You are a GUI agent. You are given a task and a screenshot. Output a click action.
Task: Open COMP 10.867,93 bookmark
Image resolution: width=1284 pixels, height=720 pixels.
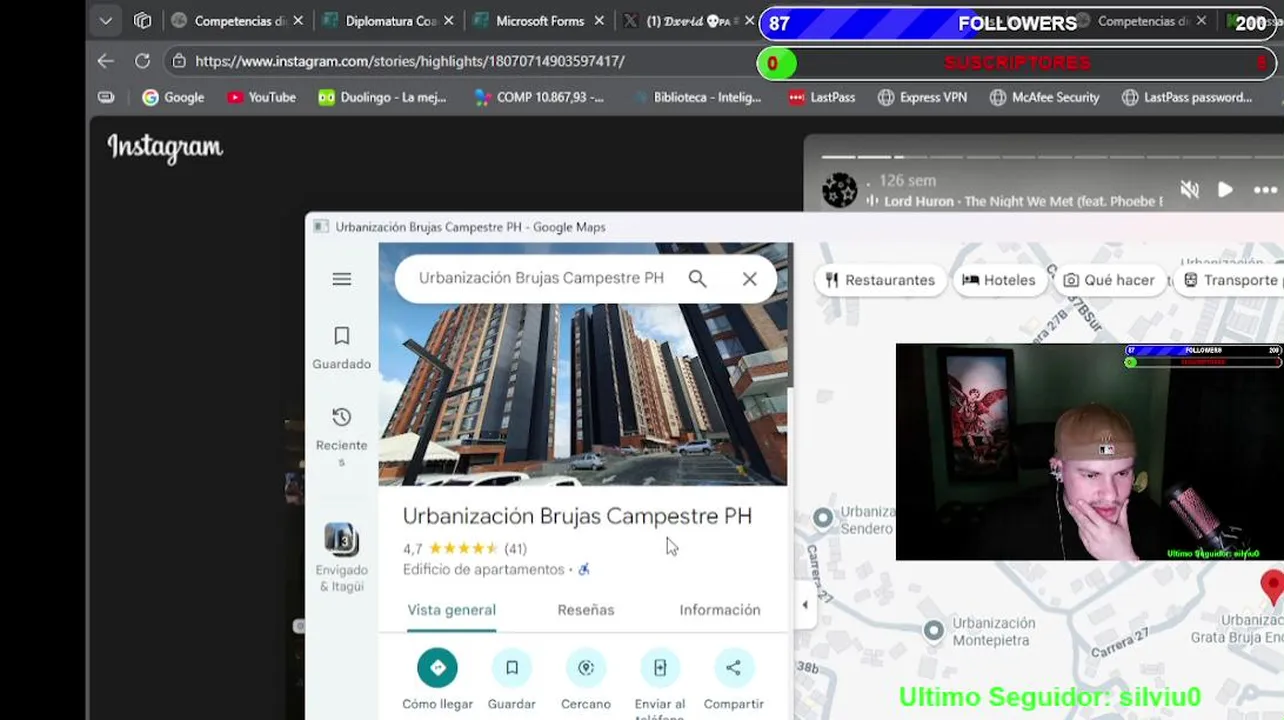click(x=538, y=97)
